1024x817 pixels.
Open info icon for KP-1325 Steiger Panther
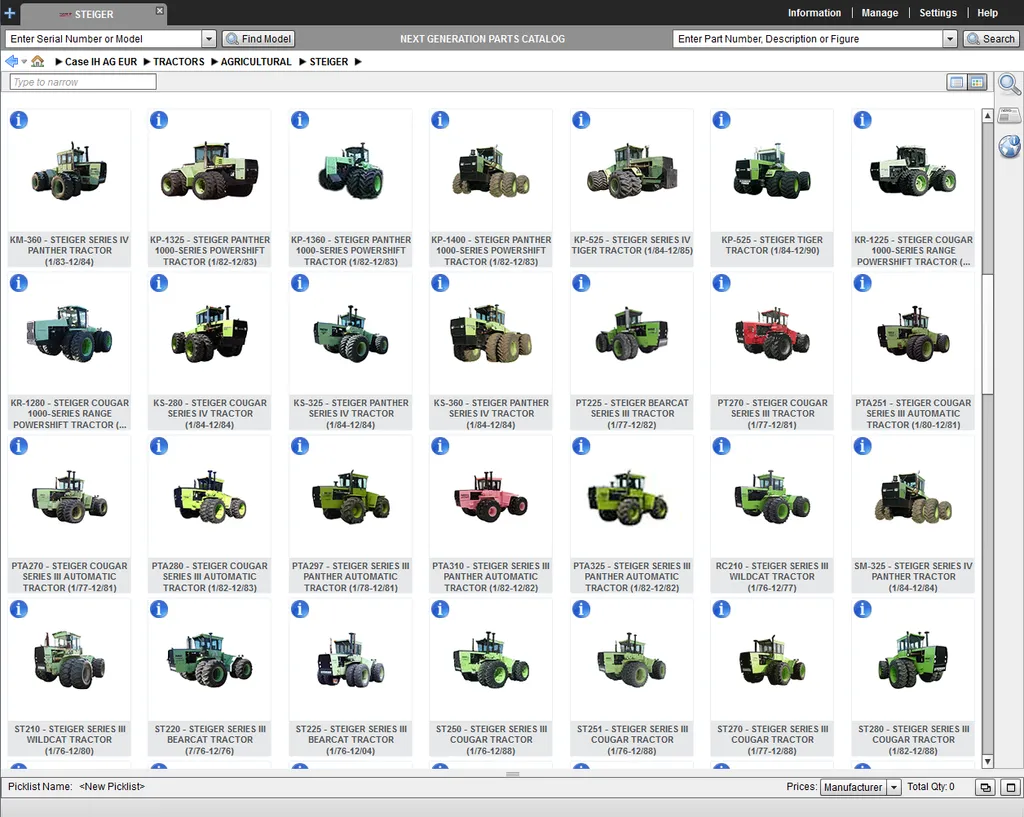(x=159, y=120)
